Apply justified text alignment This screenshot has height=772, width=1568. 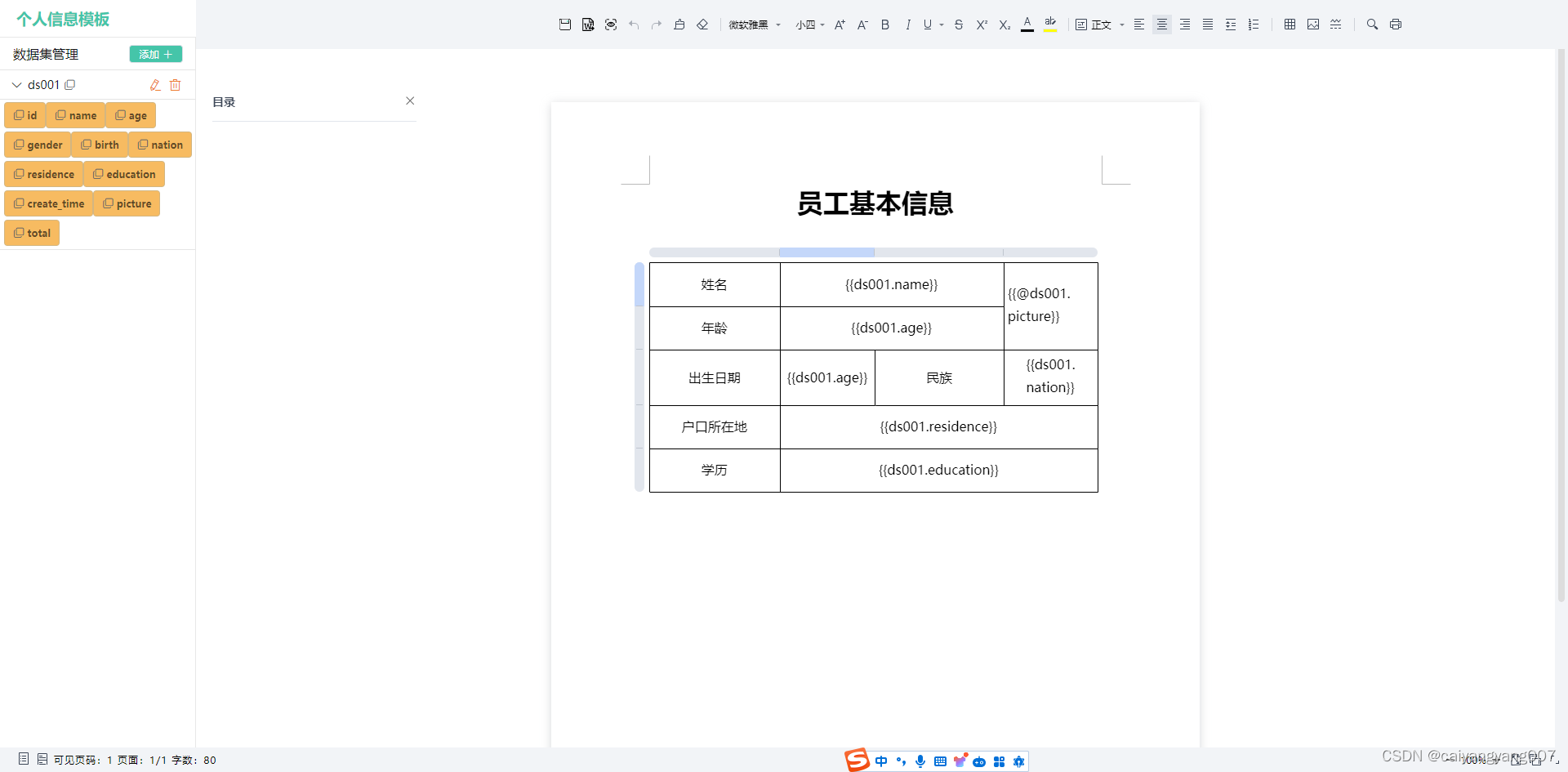click(x=1208, y=25)
